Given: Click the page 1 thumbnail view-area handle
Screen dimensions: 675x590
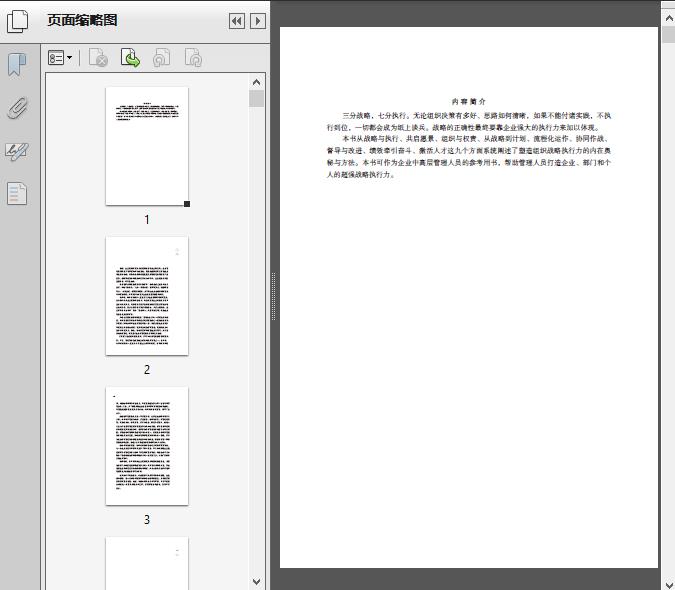Looking at the screenshot, I should tap(187, 204).
